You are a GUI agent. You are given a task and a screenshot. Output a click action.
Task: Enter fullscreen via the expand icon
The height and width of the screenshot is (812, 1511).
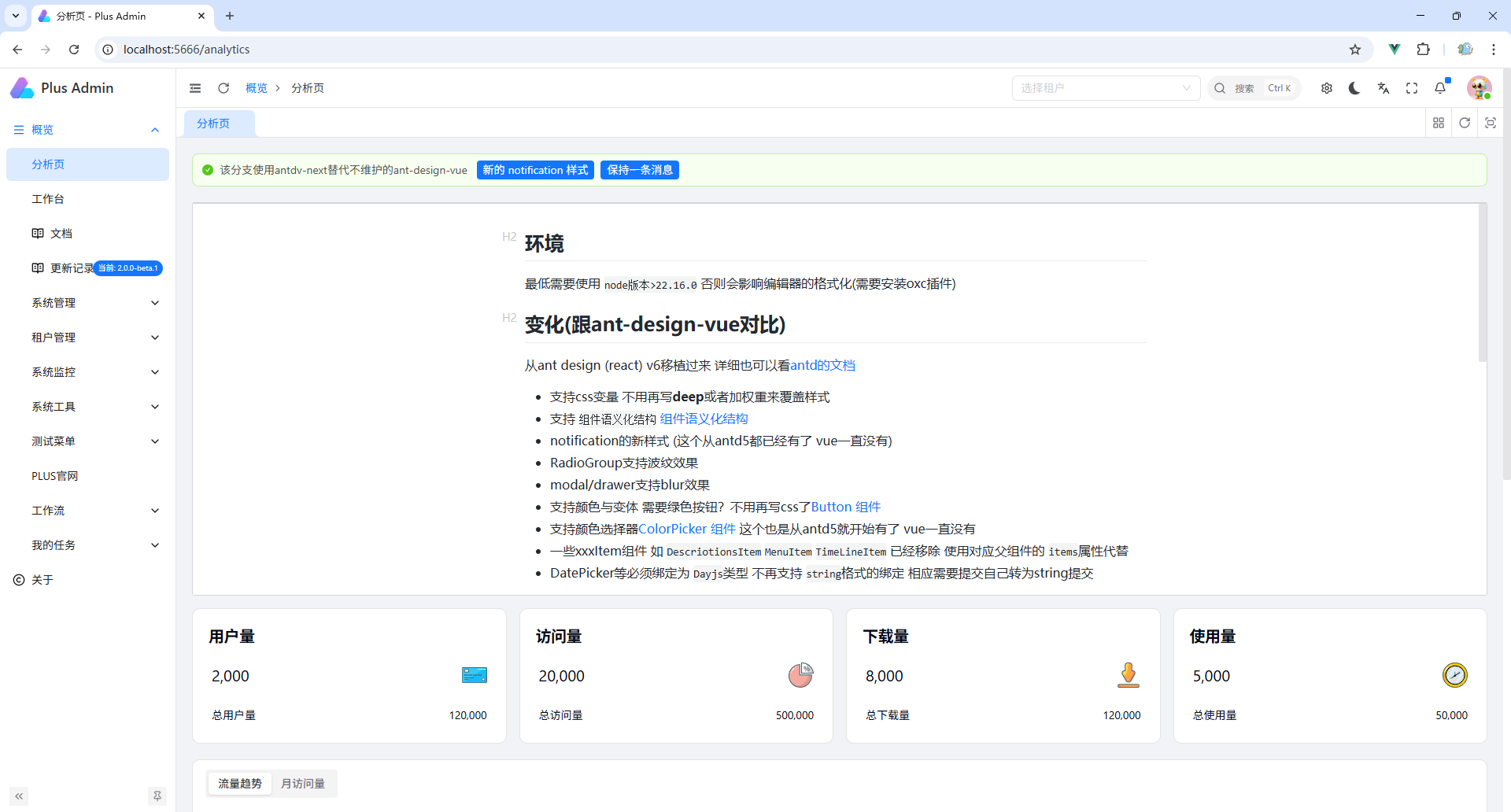pos(1412,88)
